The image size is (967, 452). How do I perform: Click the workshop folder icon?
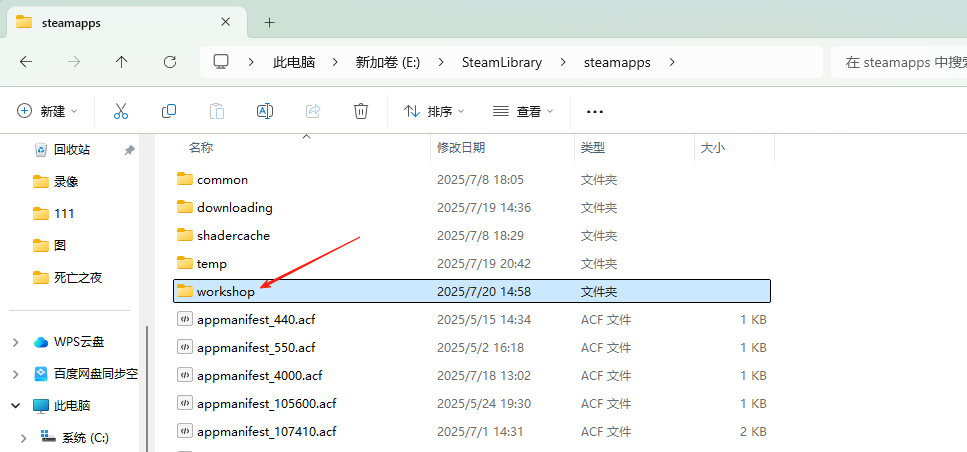click(x=185, y=291)
